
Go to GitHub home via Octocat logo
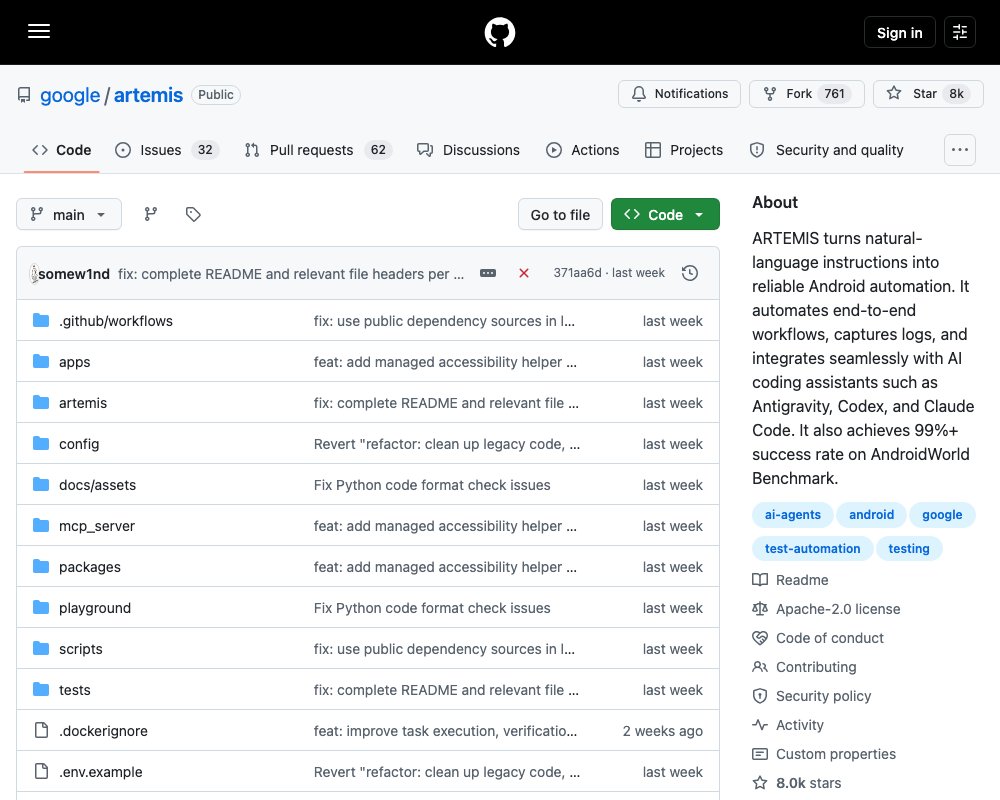[x=500, y=32]
